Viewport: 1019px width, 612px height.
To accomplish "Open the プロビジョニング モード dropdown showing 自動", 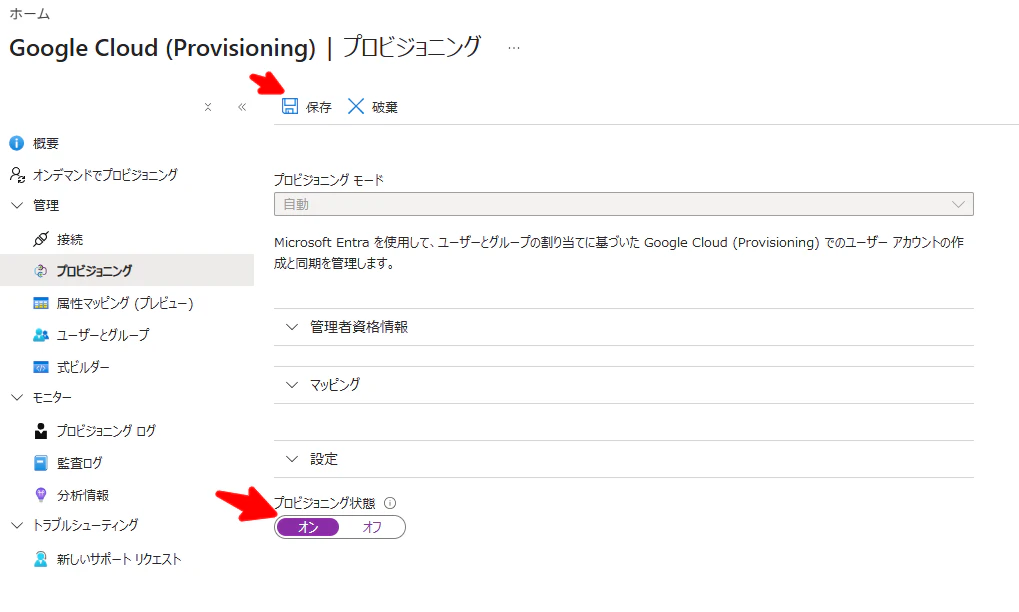I will (x=624, y=204).
